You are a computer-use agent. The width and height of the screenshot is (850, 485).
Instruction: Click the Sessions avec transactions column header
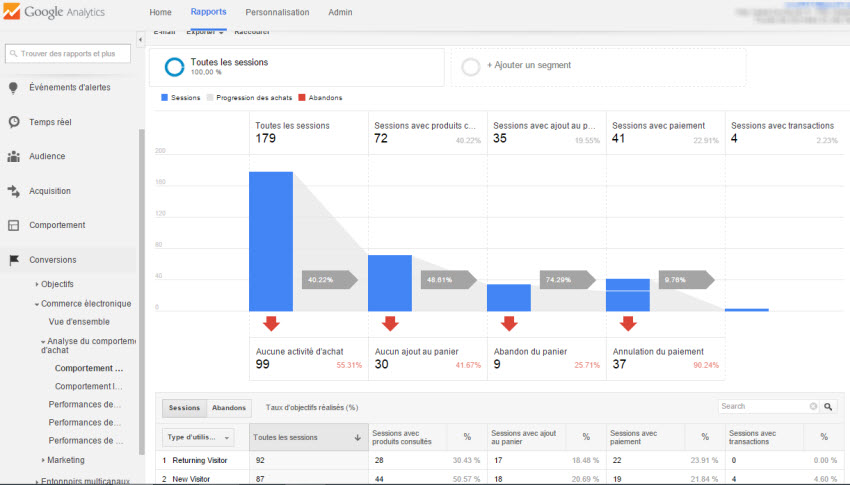coord(752,437)
